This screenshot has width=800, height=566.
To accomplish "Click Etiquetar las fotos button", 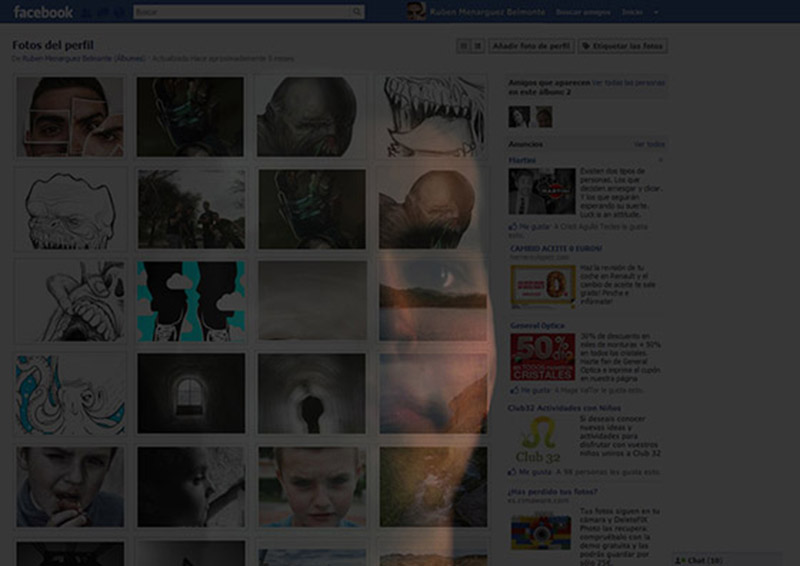I will [622, 46].
